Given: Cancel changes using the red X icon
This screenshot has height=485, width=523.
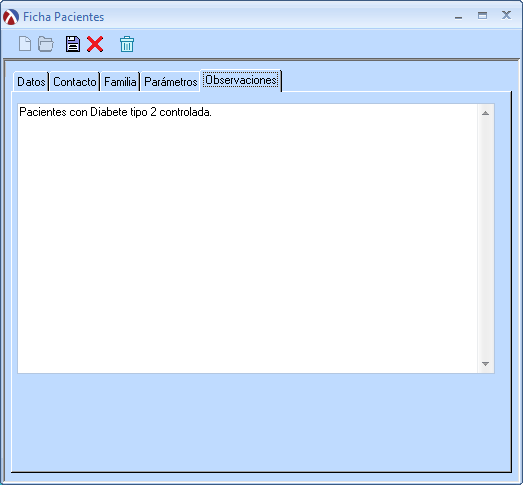Looking at the screenshot, I should [95, 44].
